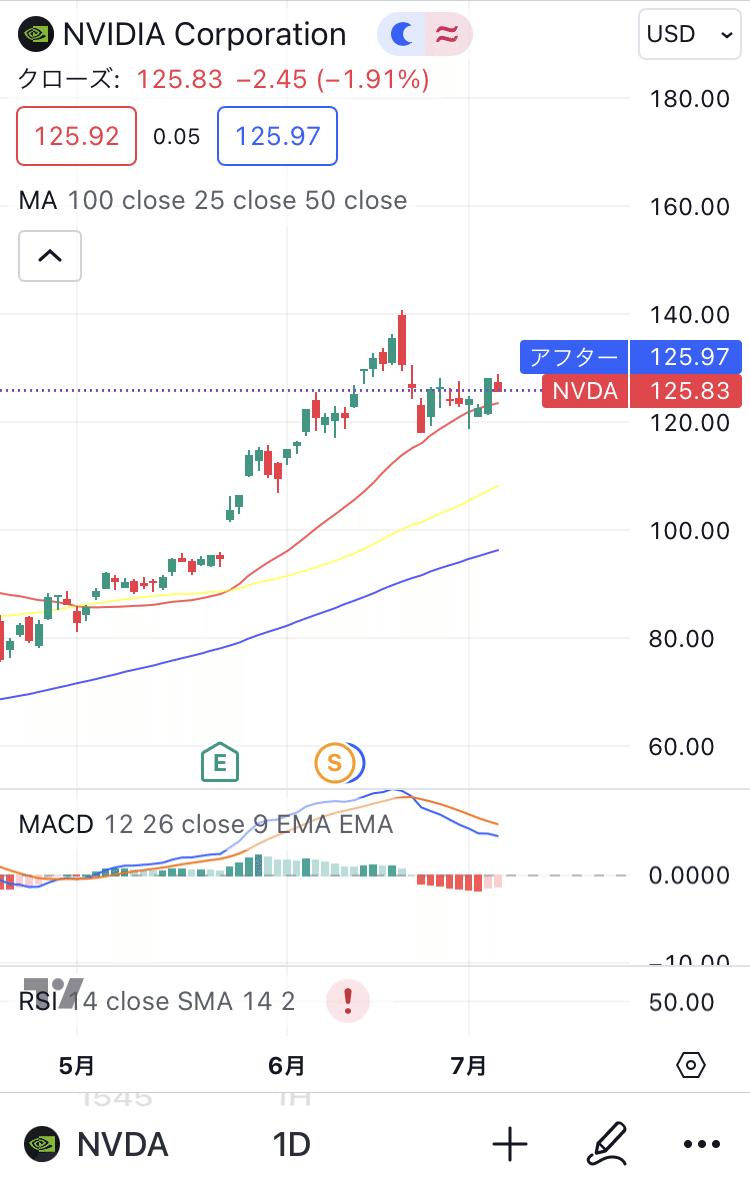Collapse the indicator legend with the chevron button
The image size is (750, 1180).
pyautogui.click(x=50, y=256)
